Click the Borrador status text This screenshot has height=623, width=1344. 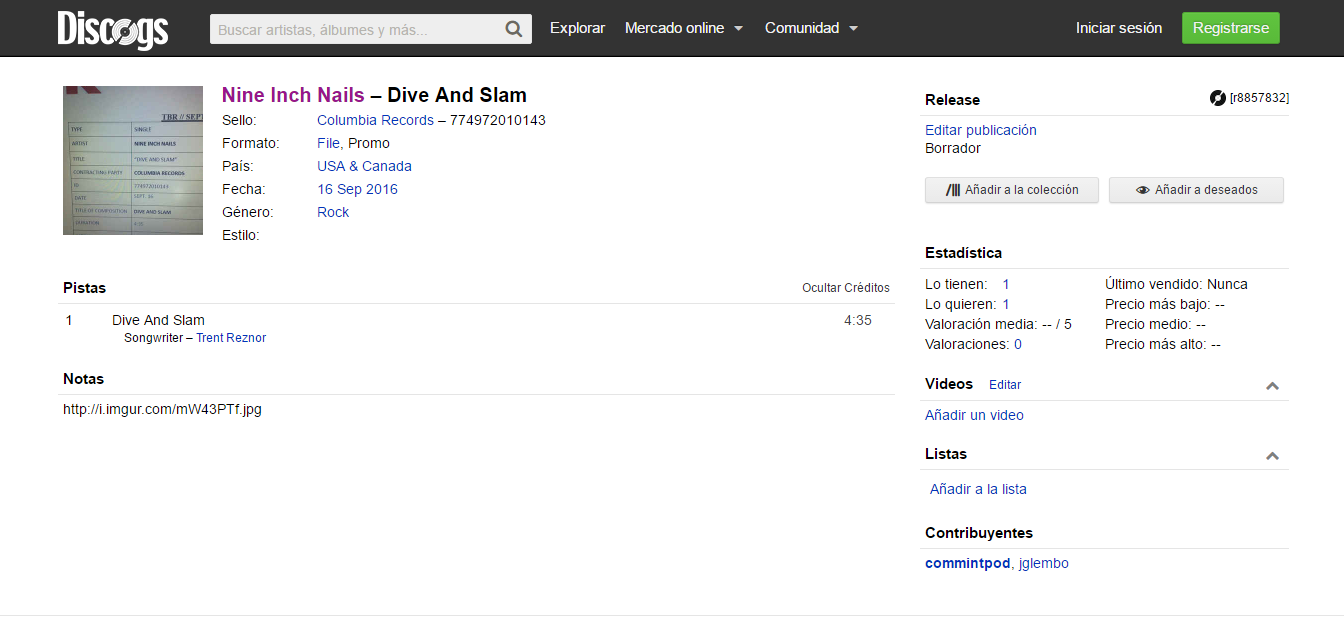pos(953,148)
